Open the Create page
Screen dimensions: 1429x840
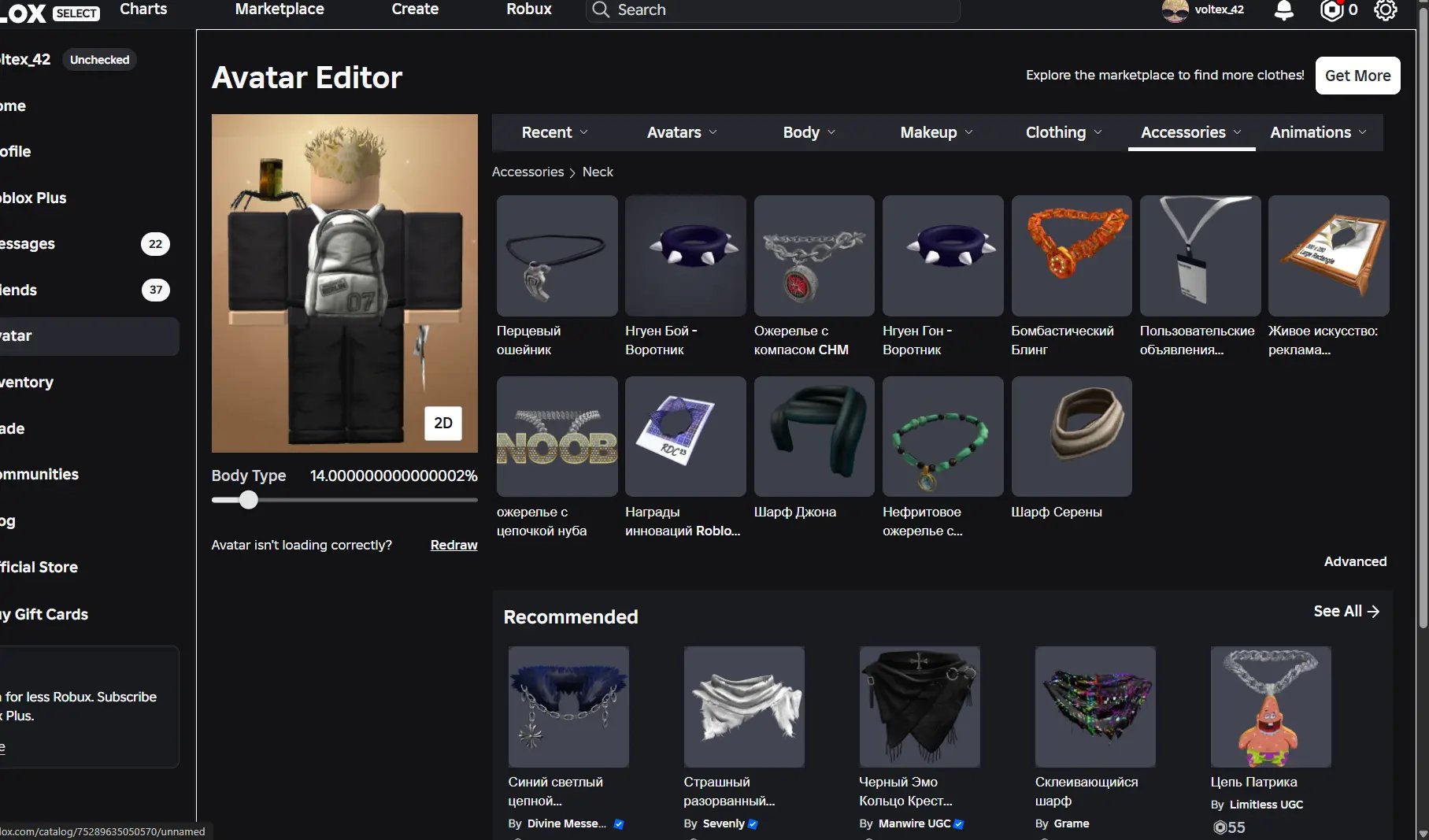click(x=415, y=9)
